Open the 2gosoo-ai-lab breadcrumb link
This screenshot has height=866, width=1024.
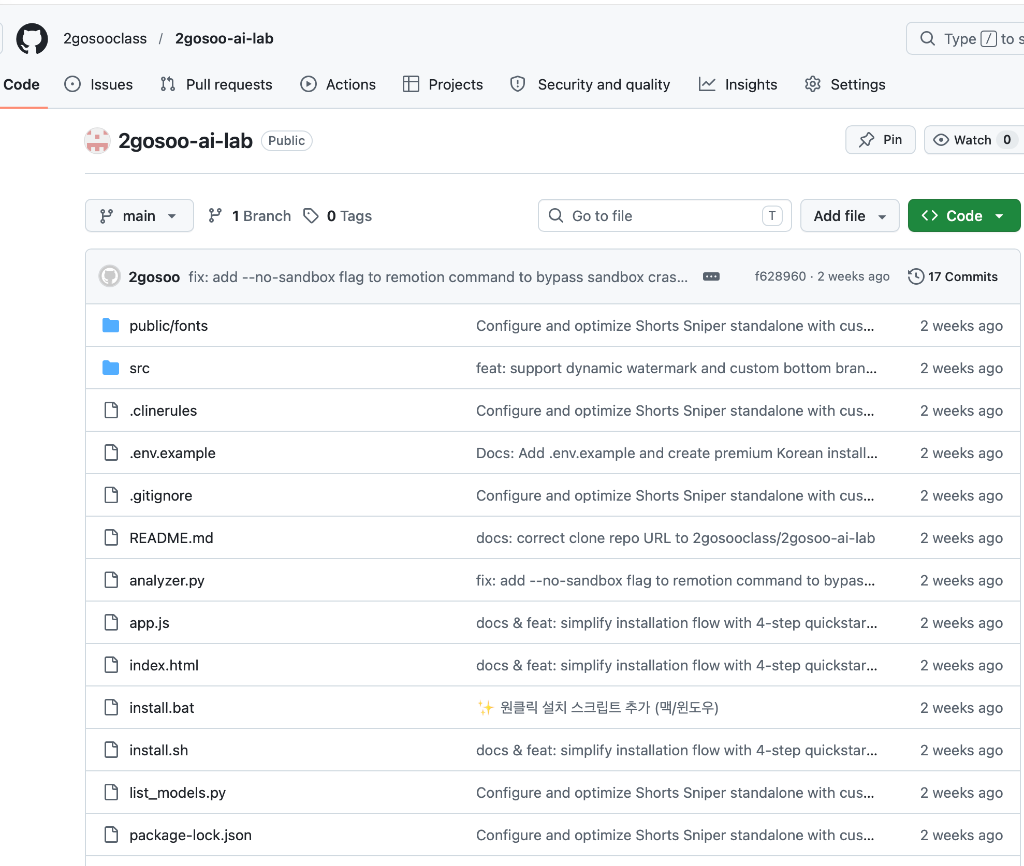click(x=224, y=39)
